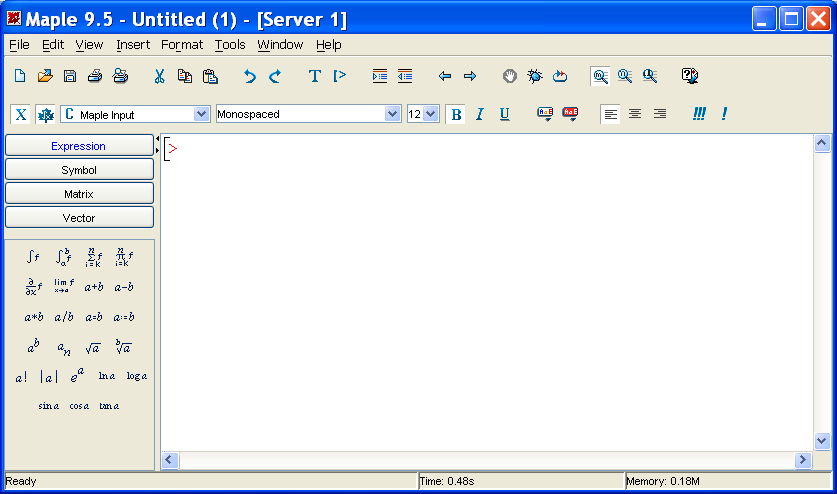Image resolution: width=837 pixels, height=494 pixels.
Task: Interrupt computation with the hand stop icon
Action: pyautogui.click(x=509, y=76)
